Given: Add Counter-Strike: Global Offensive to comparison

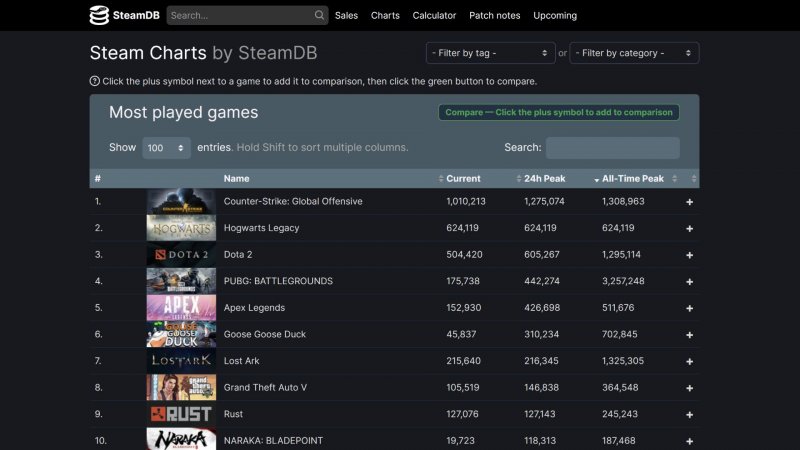Looking at the screenshot, I should (689, 202).
